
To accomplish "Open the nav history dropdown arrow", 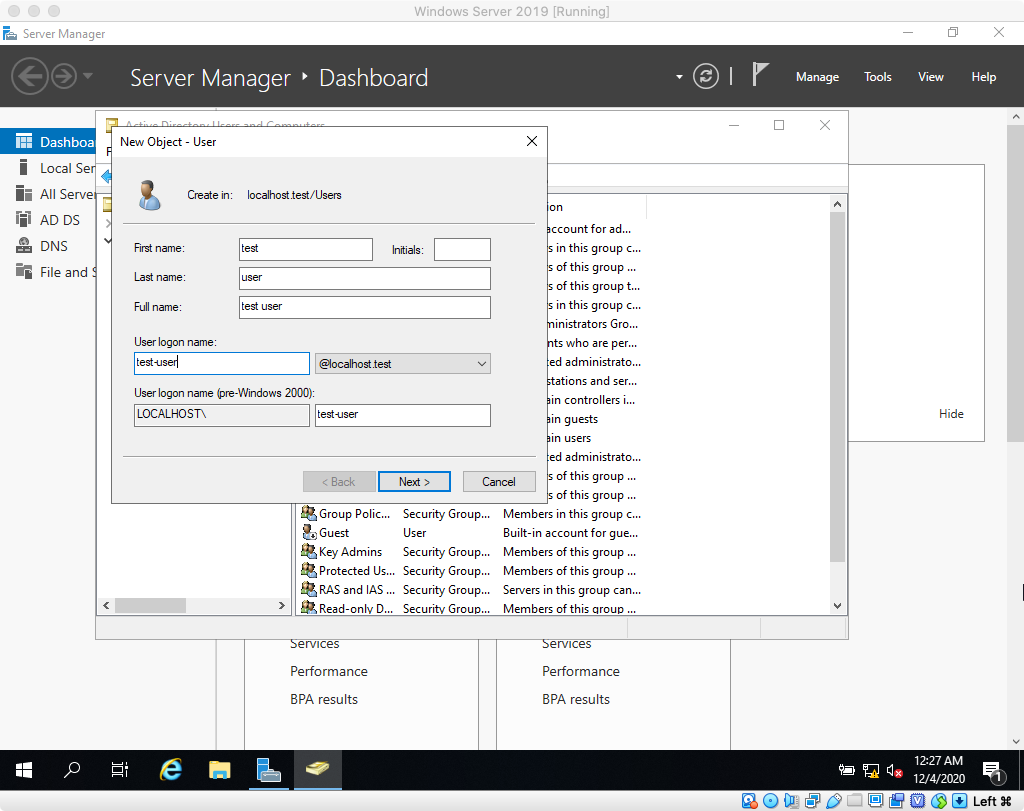I will point(88,76).
